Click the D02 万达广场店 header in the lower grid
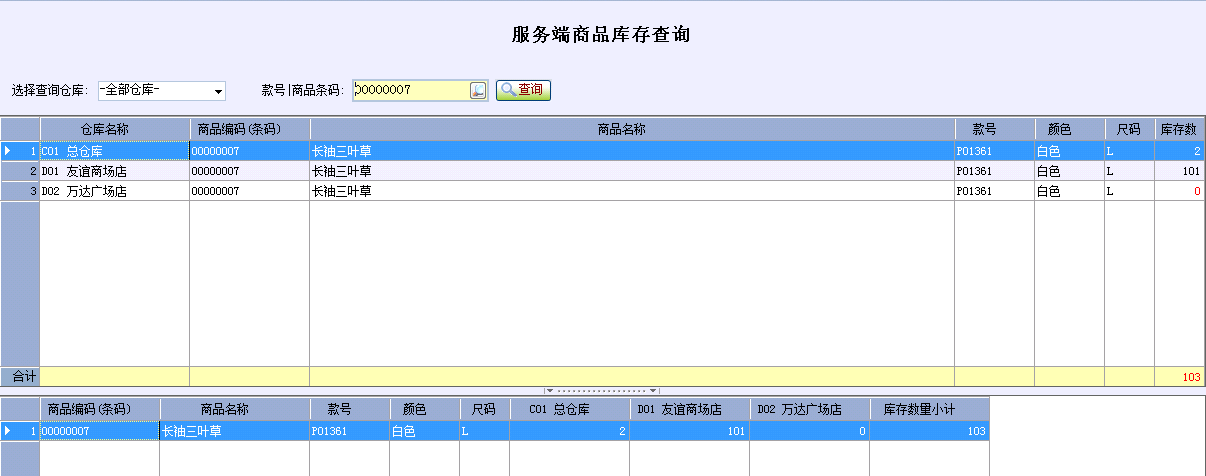 pyautogui.click(x=809, y=410)
